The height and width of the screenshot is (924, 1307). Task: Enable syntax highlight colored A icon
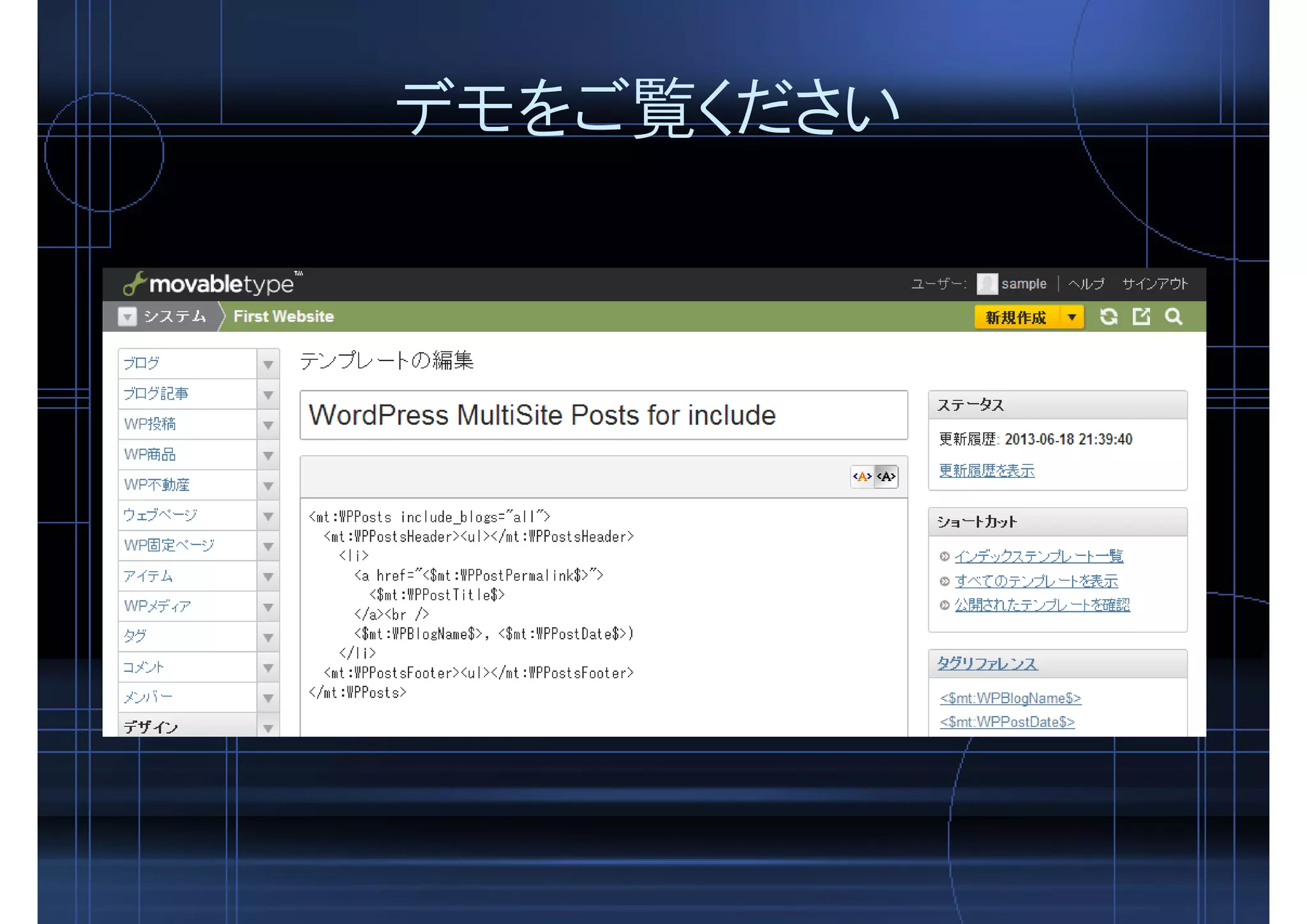[862, 476]
